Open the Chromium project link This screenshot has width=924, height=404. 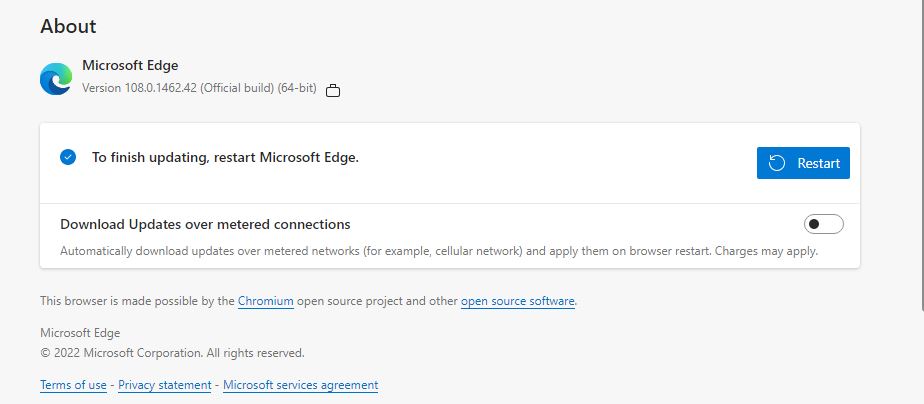[266, 301]
